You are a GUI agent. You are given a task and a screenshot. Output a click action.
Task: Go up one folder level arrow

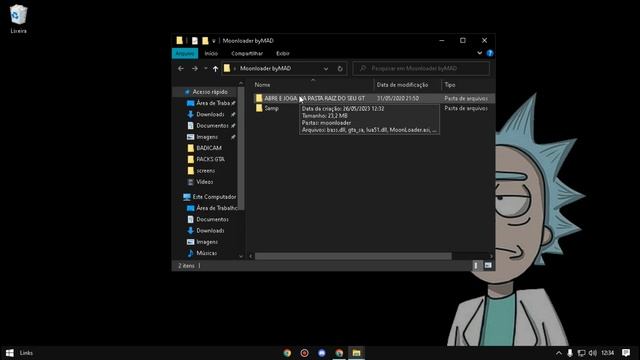(215, 69)
